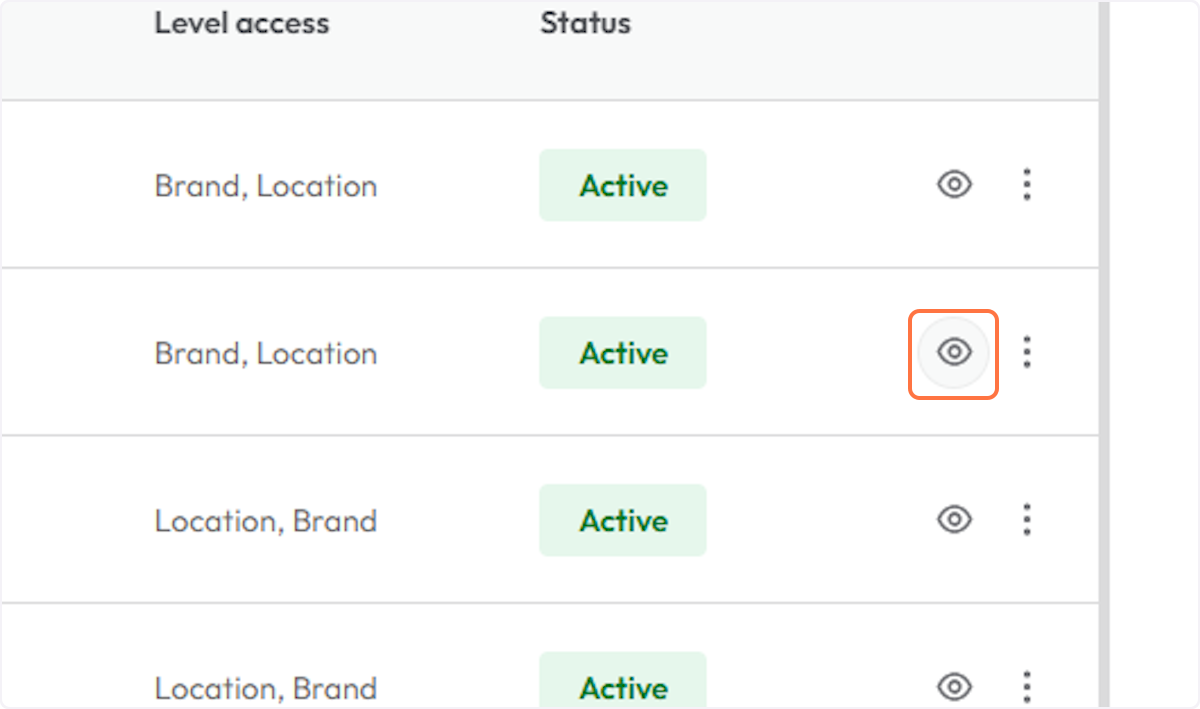Click eye icon in the bottom row

tap(954, 687)
